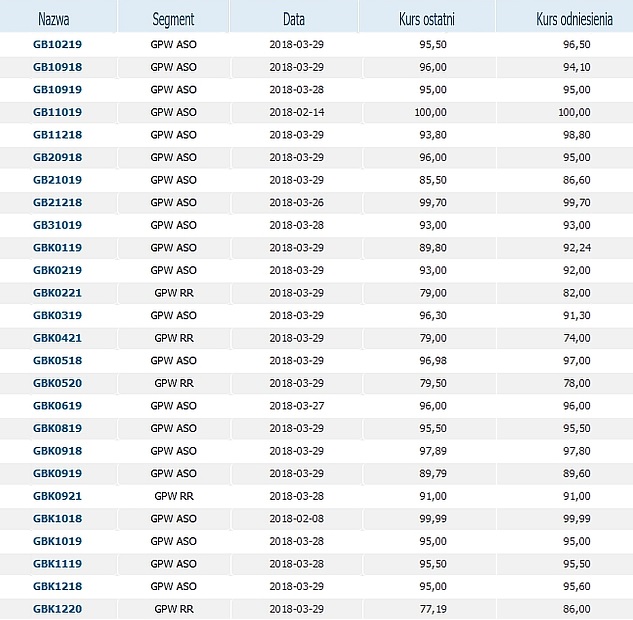Select the GB21218 instrument name
The width and height of the screenshot is (633, 620).
click(x=57, y=203)
